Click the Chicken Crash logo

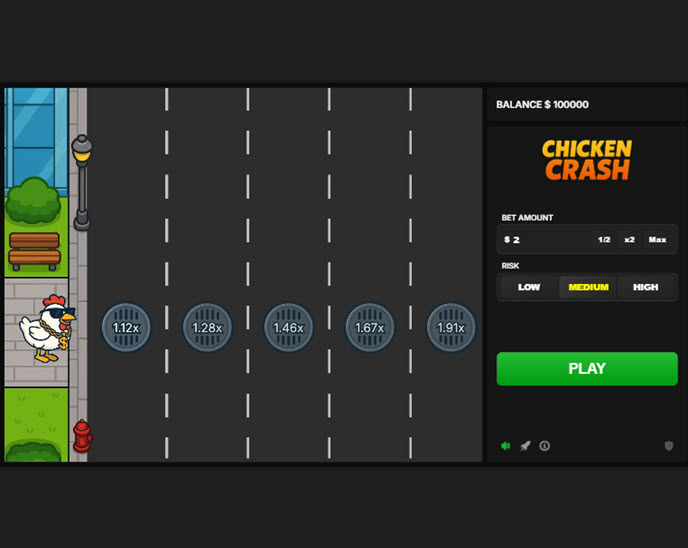click(587, 160)
